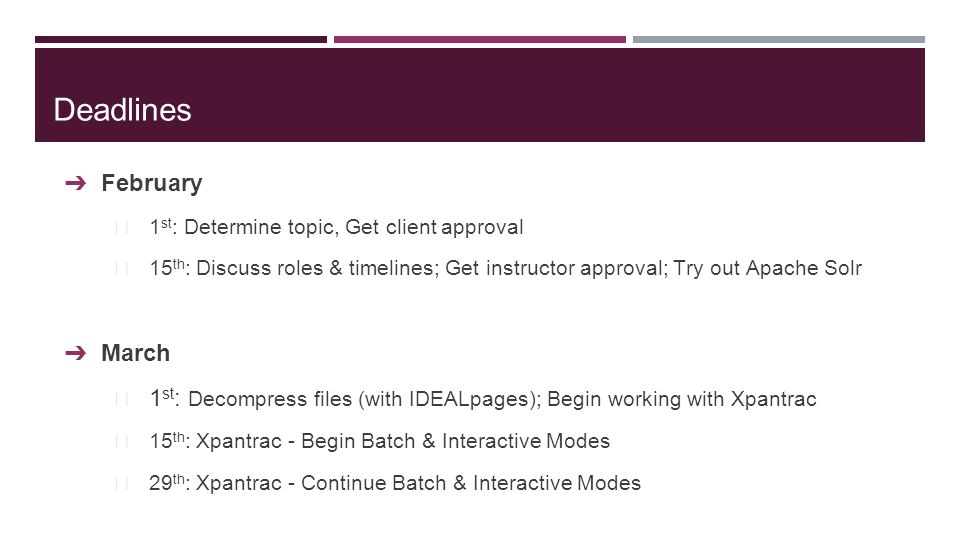This screenshot has height=540, width=960.
Task: Click the line about Determine topic, Get client approval
Action: (336, 227)
